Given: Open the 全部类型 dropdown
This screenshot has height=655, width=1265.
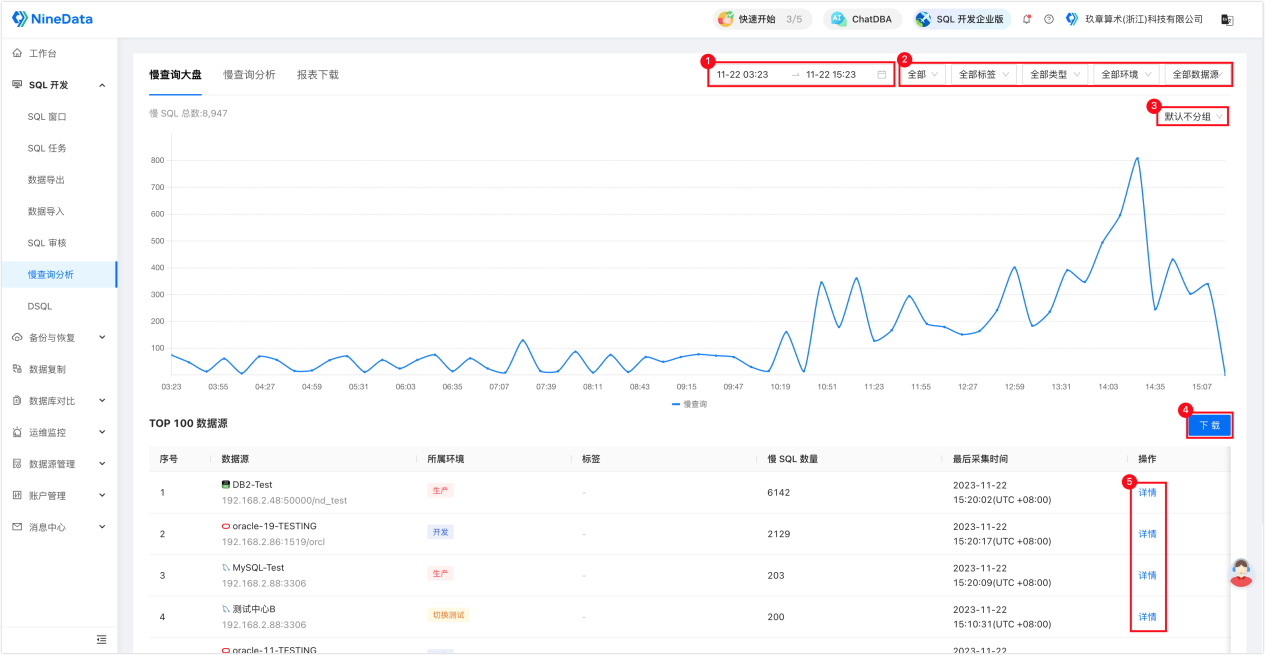Looking at the screenshot, I should 1056,74.
